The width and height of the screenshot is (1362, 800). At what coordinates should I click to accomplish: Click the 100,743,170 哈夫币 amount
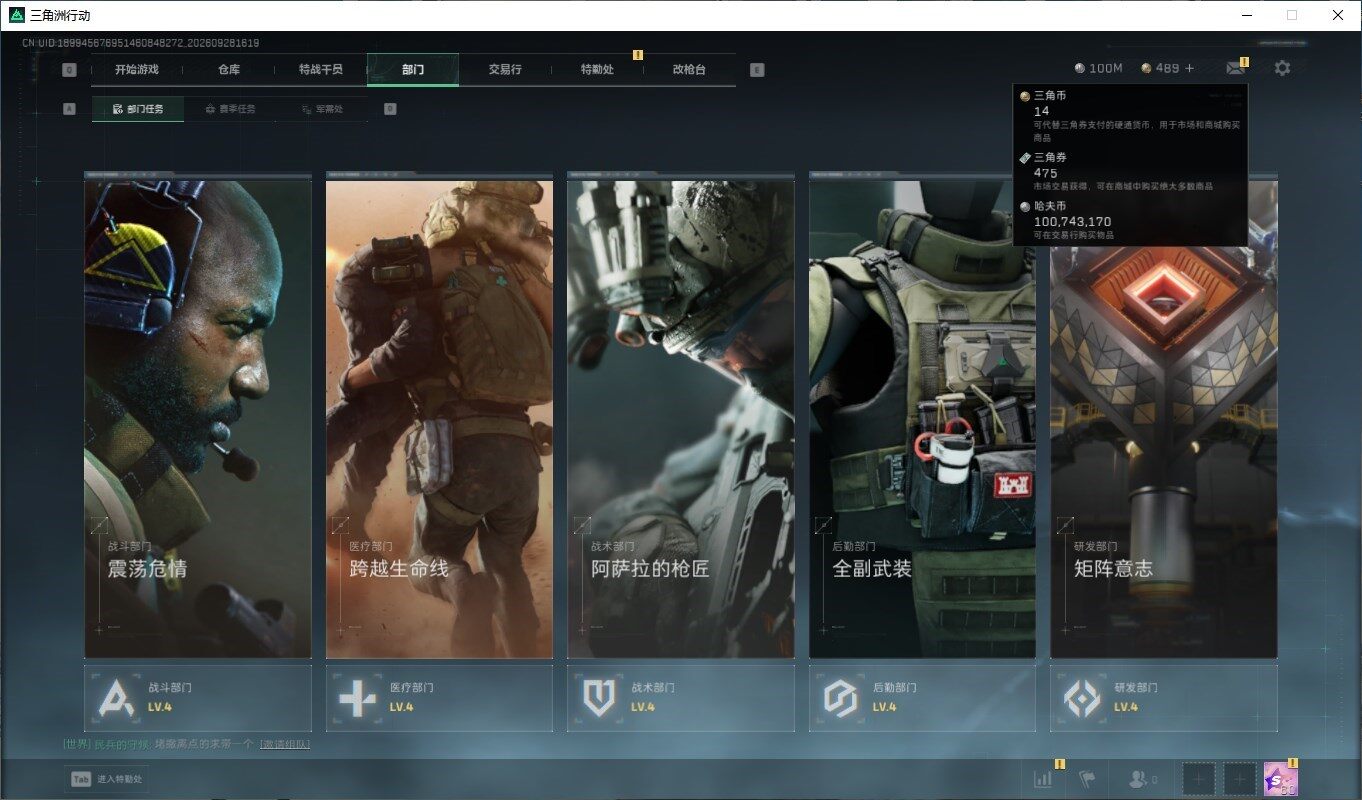[1072, 221]
